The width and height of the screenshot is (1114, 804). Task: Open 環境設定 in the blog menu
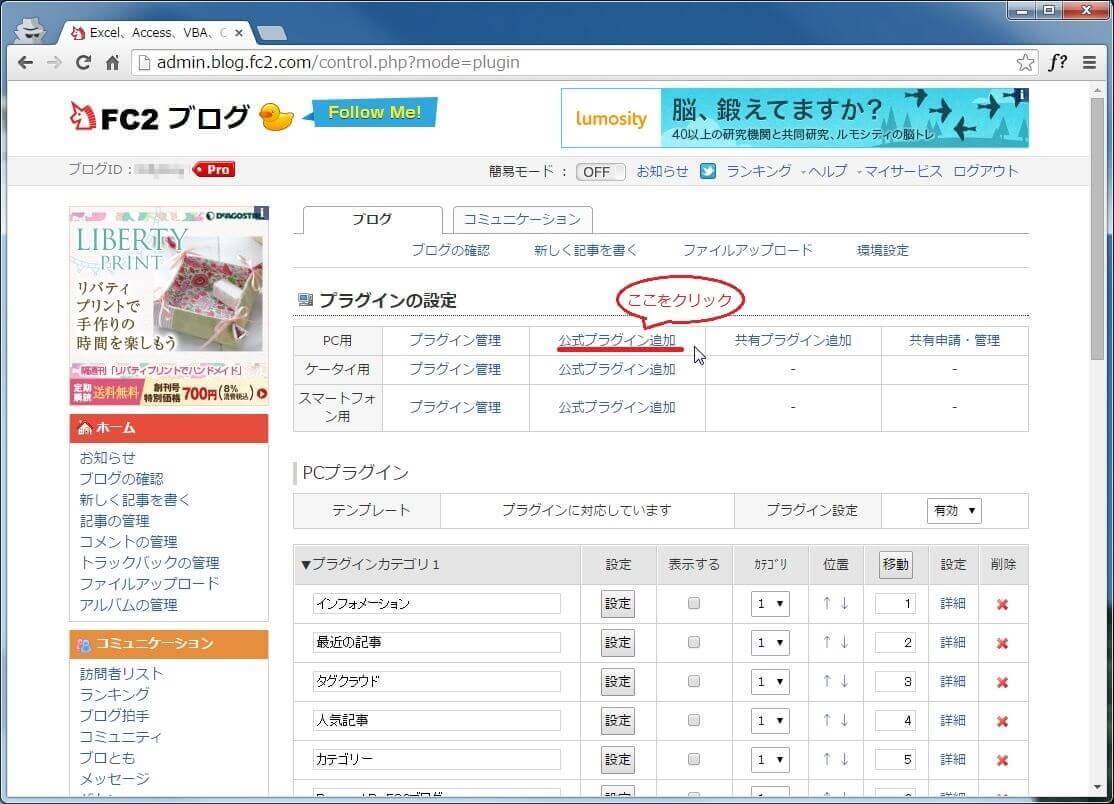882,250
